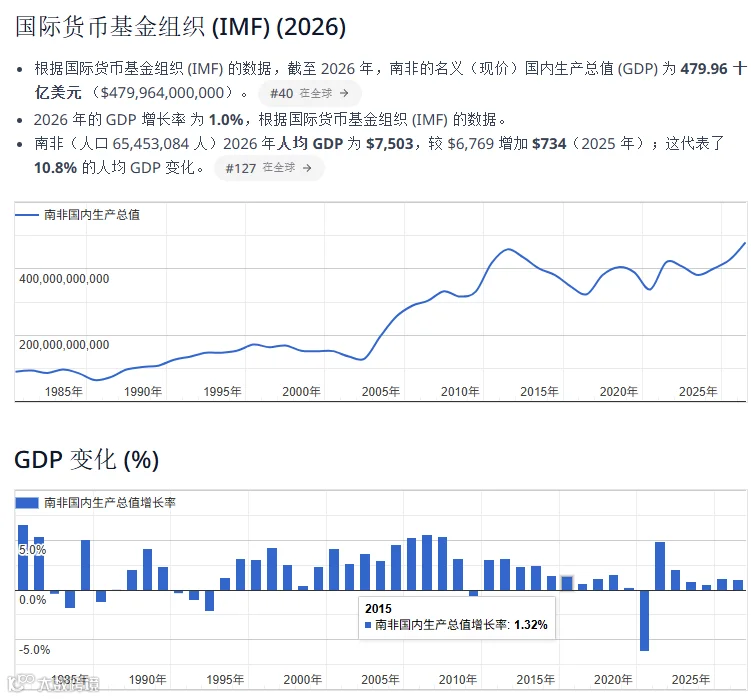This screenshot has width=751, height=699.
Task: Click the -5.0% axis label in bar chart
Action: 34,650
